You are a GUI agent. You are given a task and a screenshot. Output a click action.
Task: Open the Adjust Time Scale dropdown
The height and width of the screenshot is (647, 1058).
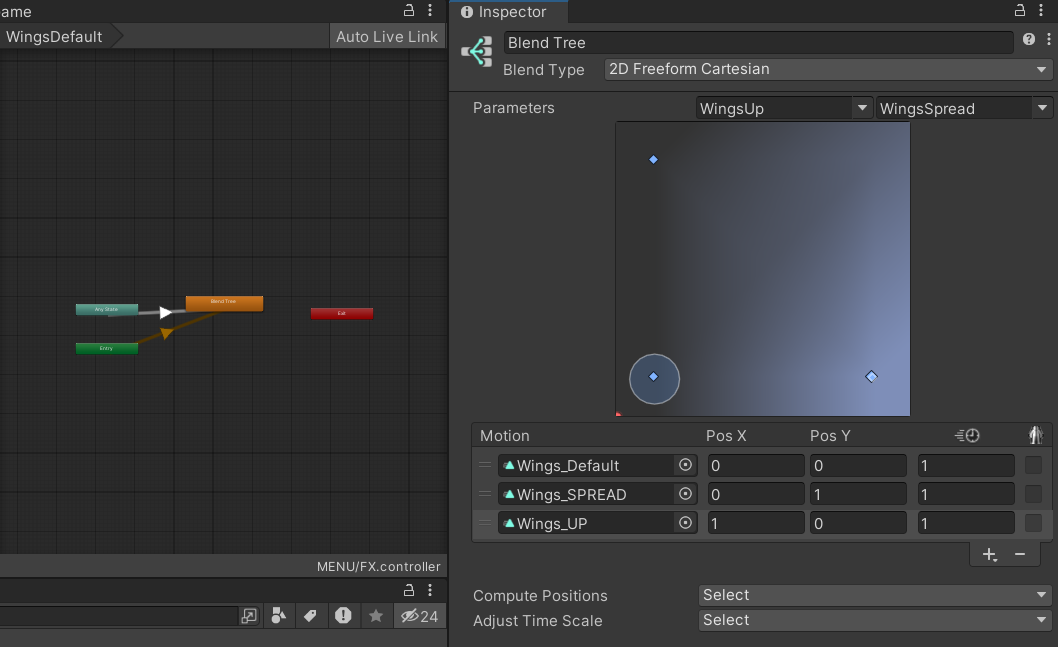pyautogui.click(x=875, y=620)
